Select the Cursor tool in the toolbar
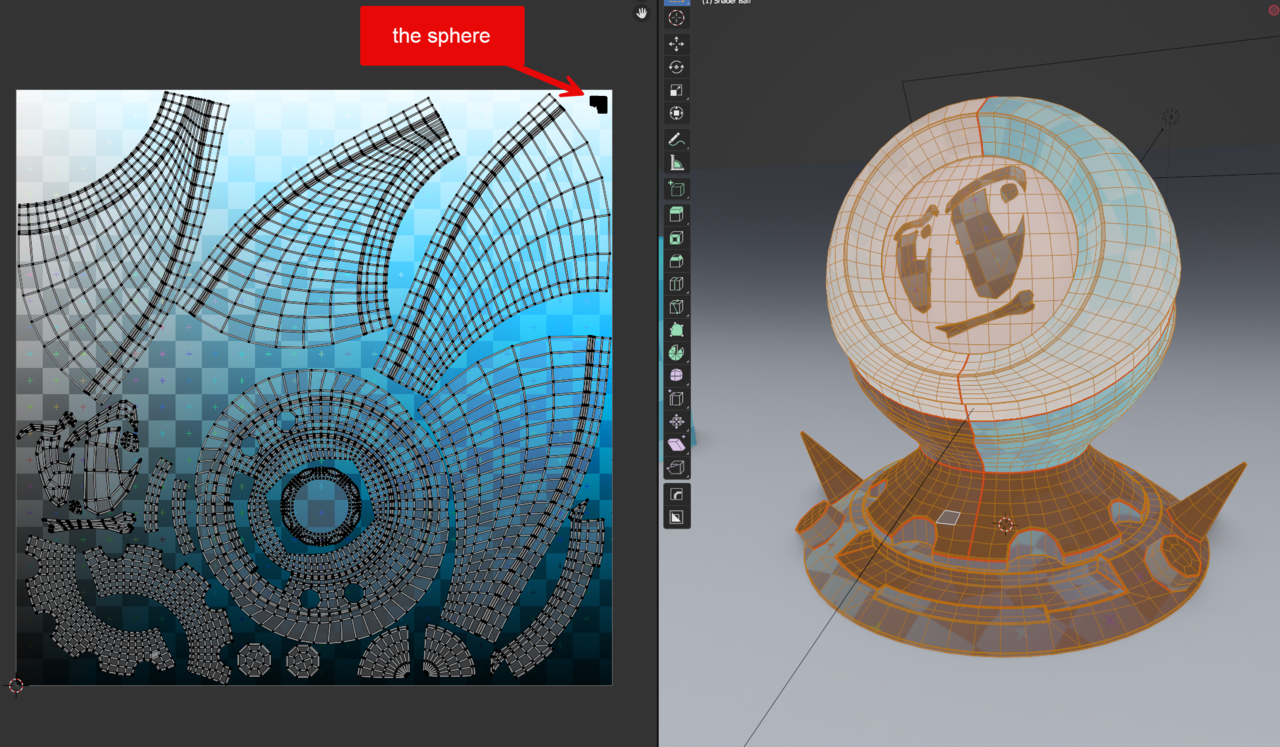The image size is (1280, 747). pos(677,18)
